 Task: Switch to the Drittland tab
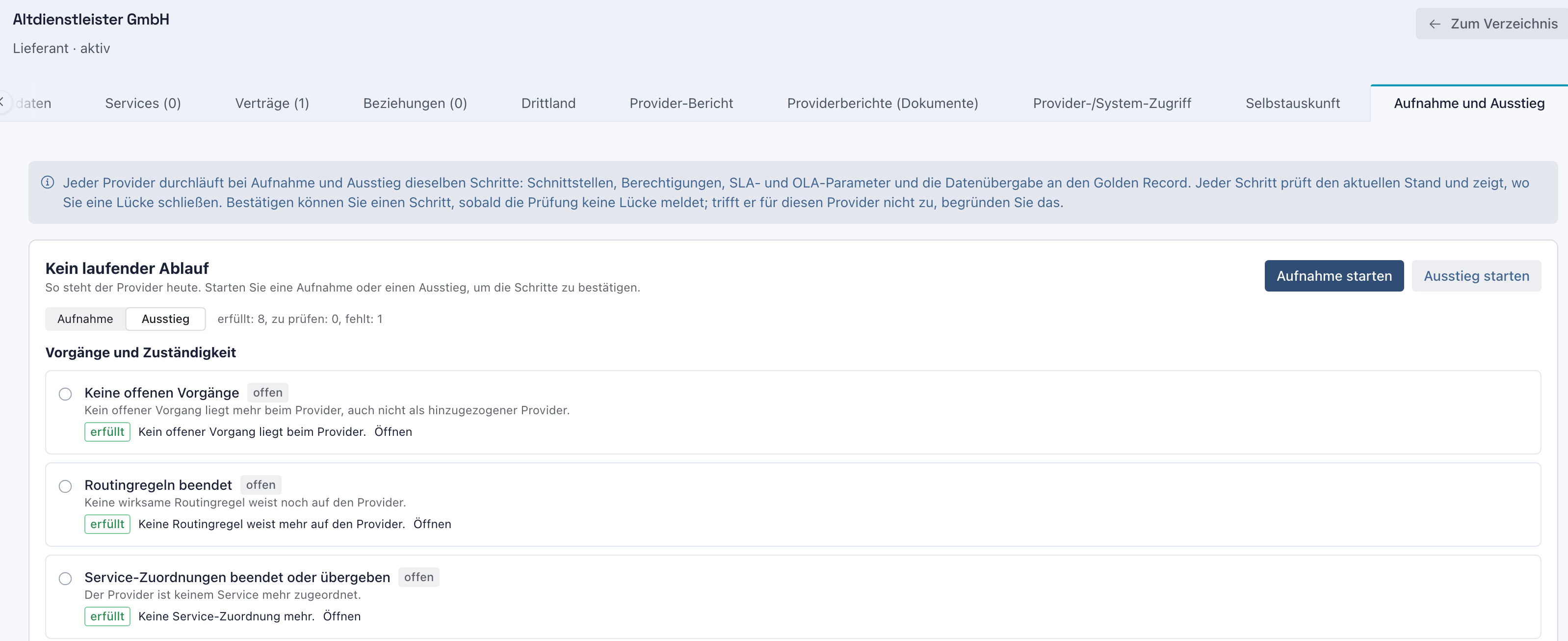pos(549,103)
